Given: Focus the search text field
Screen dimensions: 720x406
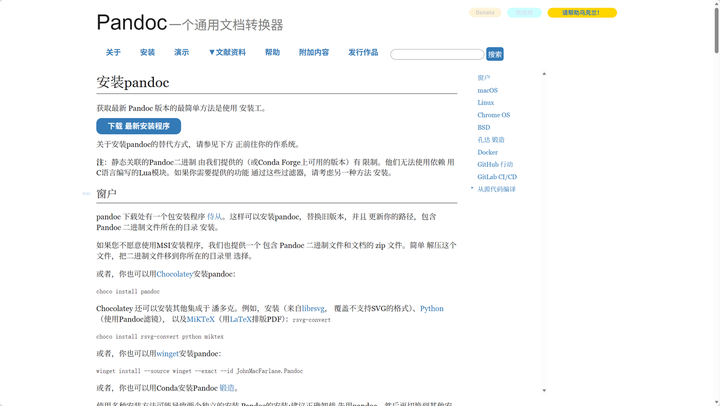Looking at the screenshot, I should click(437, 54).
